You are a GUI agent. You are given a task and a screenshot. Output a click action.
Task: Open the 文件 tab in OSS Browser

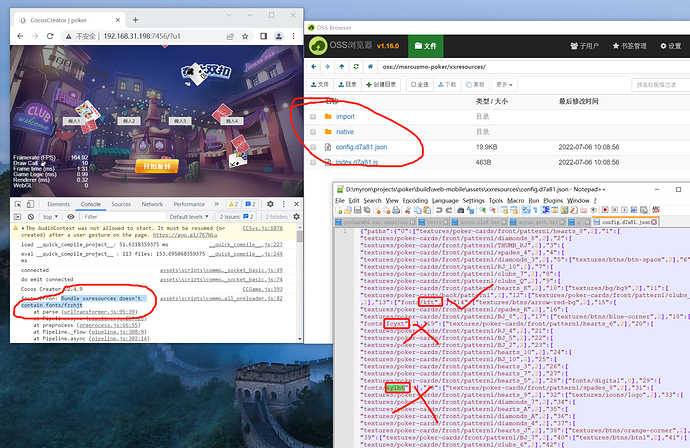click(x=426, y=46)
